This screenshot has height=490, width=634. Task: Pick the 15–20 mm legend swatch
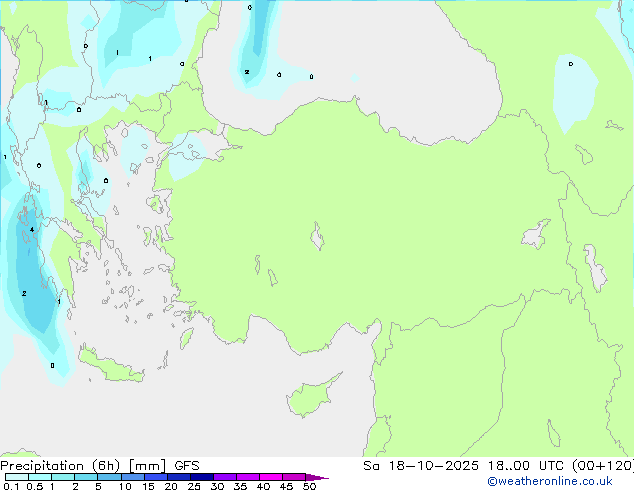pyautogui.click(x=156, y=477)
